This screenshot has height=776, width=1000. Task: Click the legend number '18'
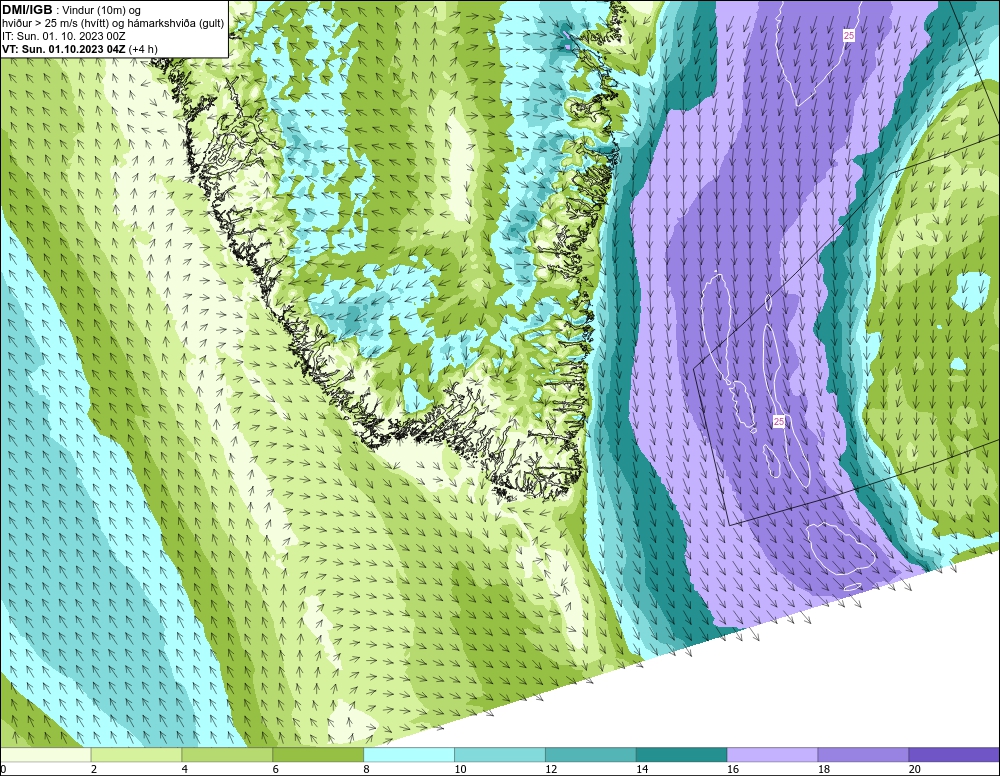[824, 769]
